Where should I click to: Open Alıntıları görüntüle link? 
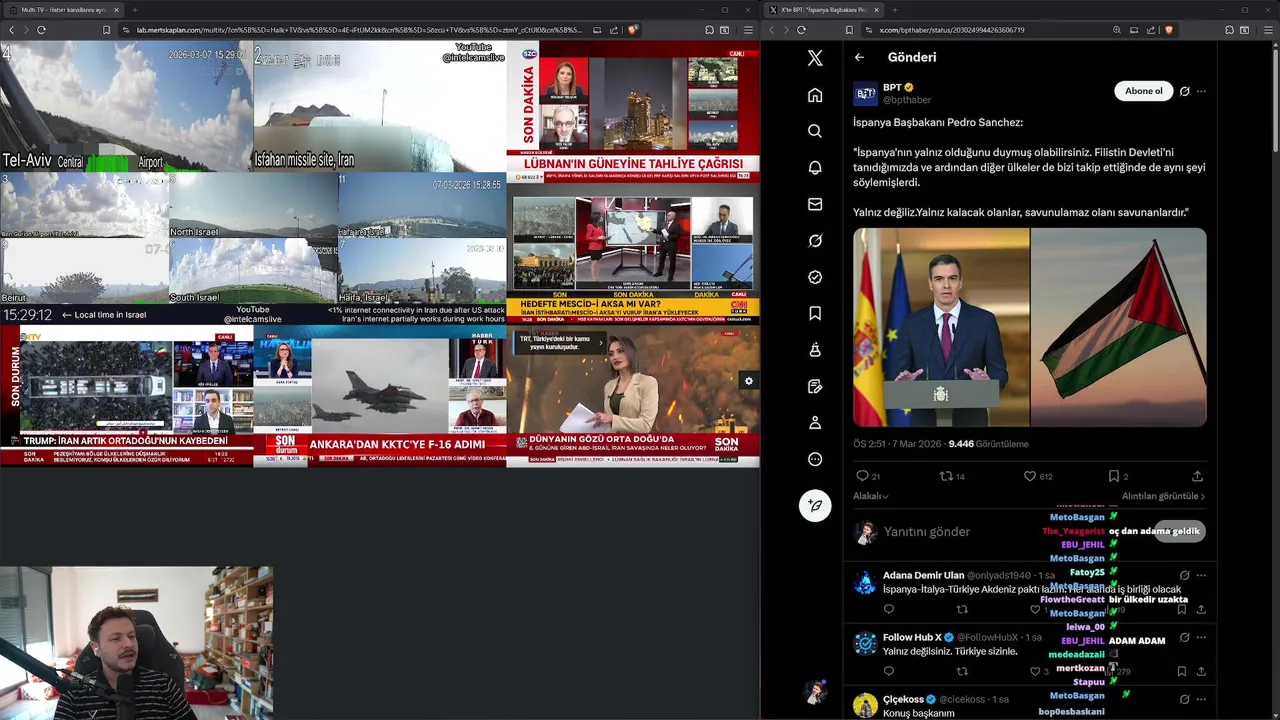click(x=1163, y=496)
